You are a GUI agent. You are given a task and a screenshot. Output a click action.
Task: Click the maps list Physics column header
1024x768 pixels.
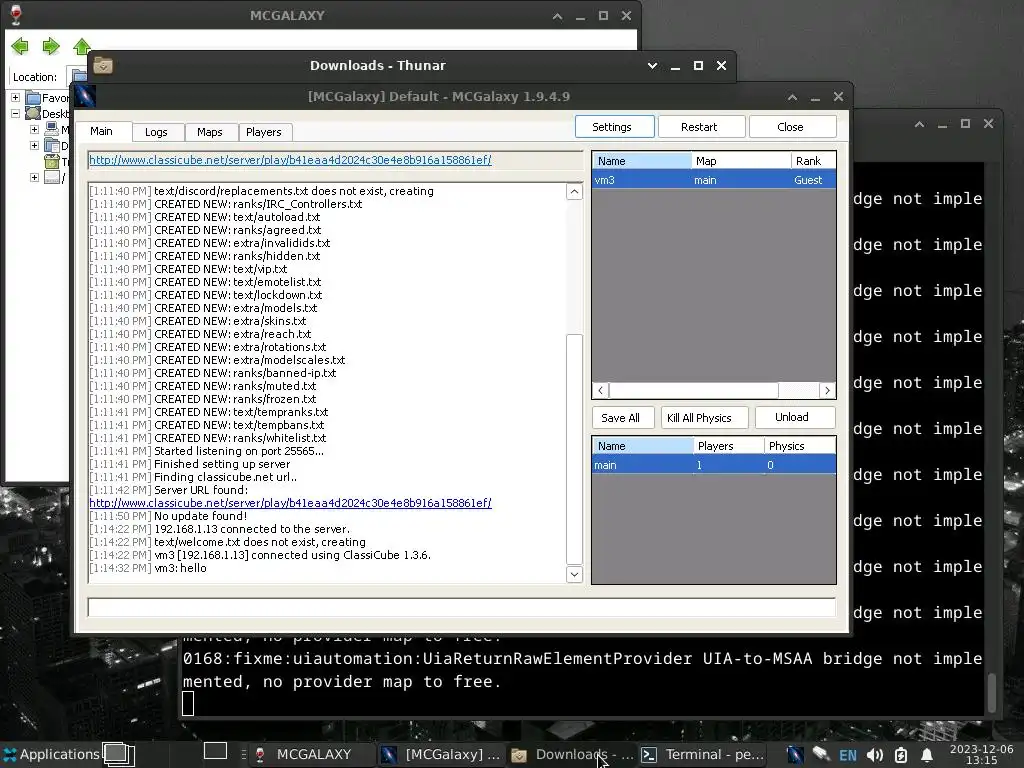(x=800, y=446)
